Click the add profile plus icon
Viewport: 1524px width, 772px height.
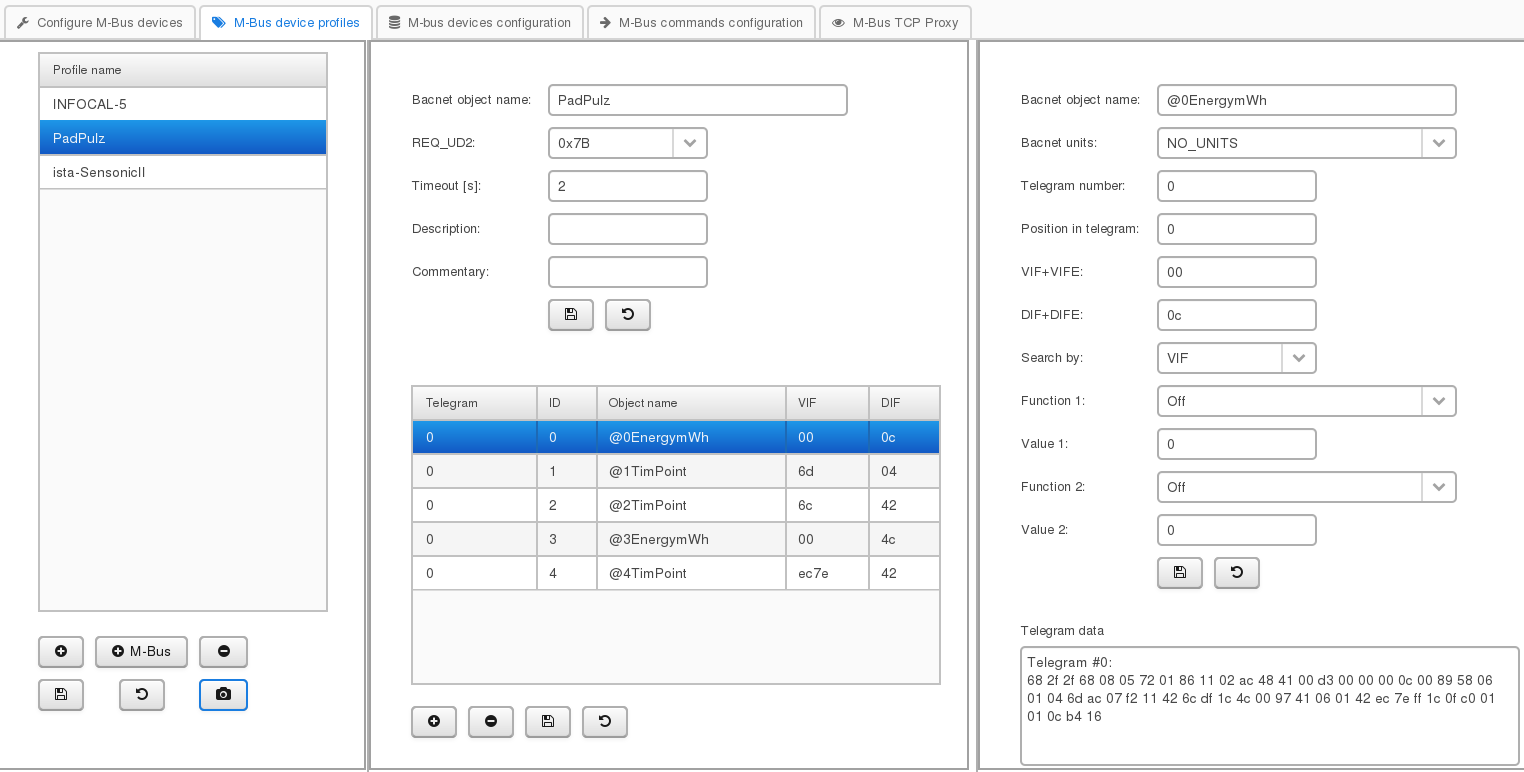(x=61, y=652)
